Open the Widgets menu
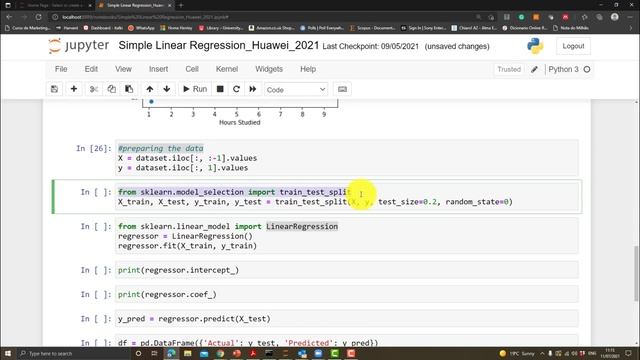The image size is (640, 360). pos(269,69)
